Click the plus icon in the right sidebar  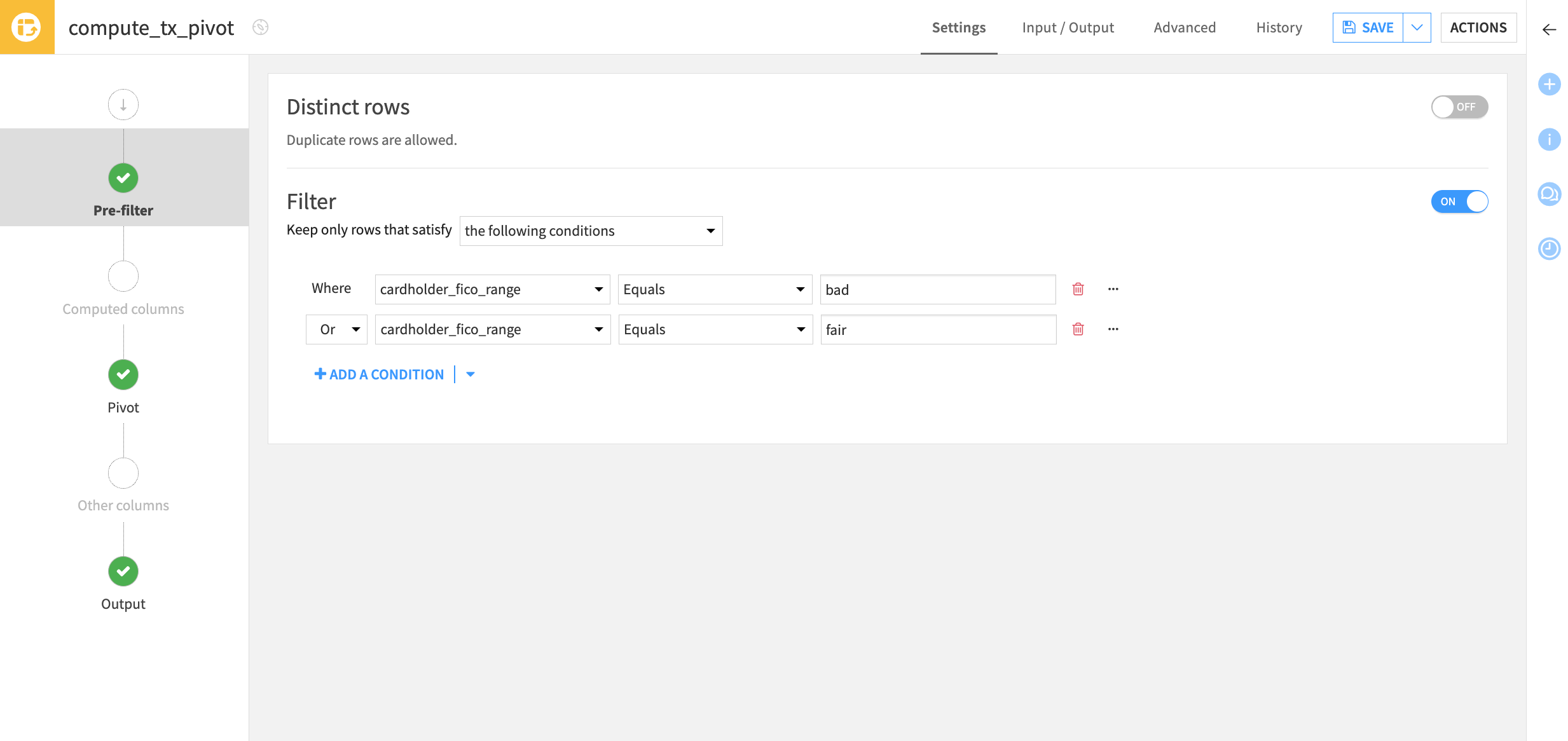point(1550,83)
